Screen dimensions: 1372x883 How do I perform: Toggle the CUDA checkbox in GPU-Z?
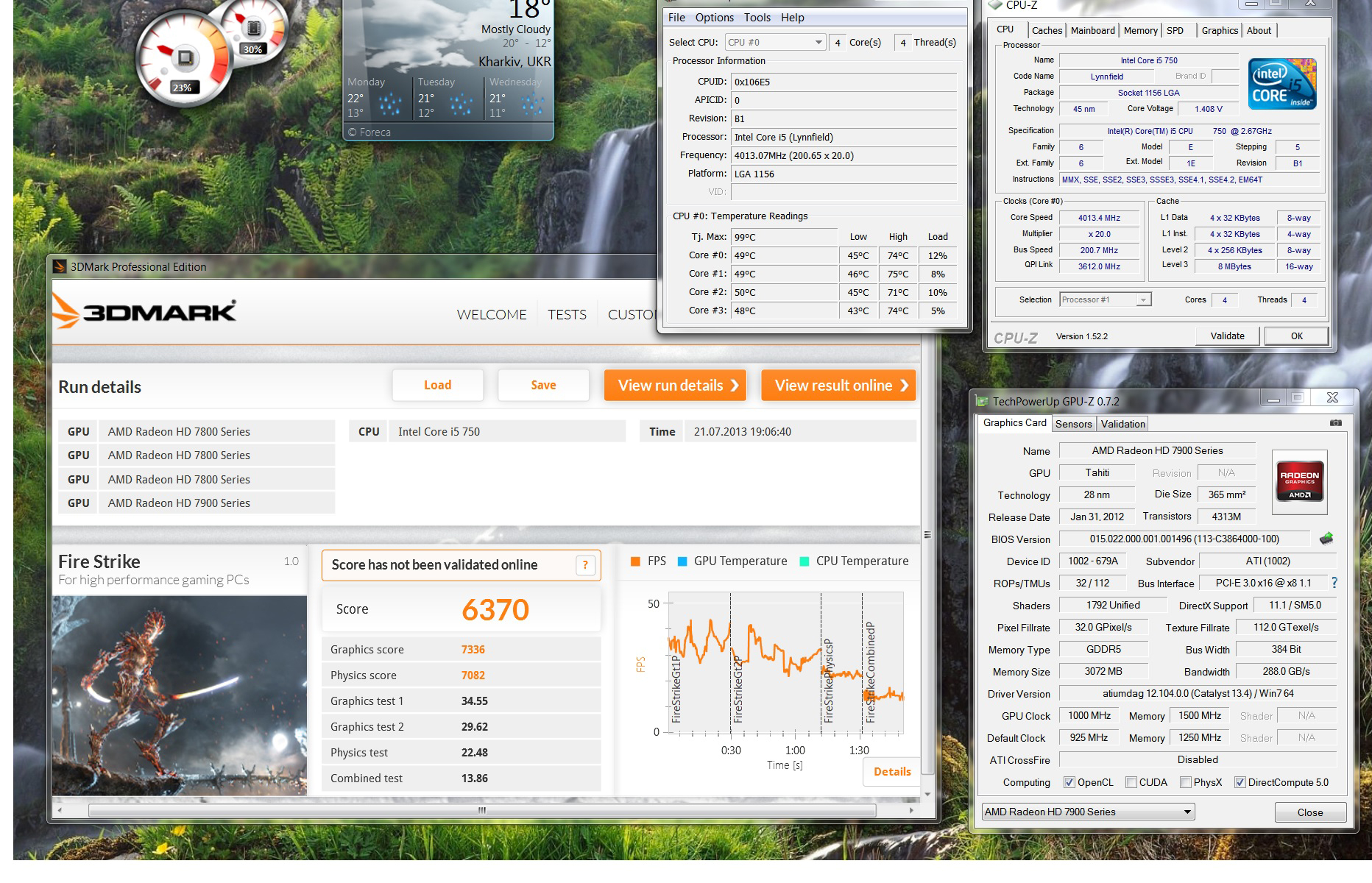point(1131,782)
